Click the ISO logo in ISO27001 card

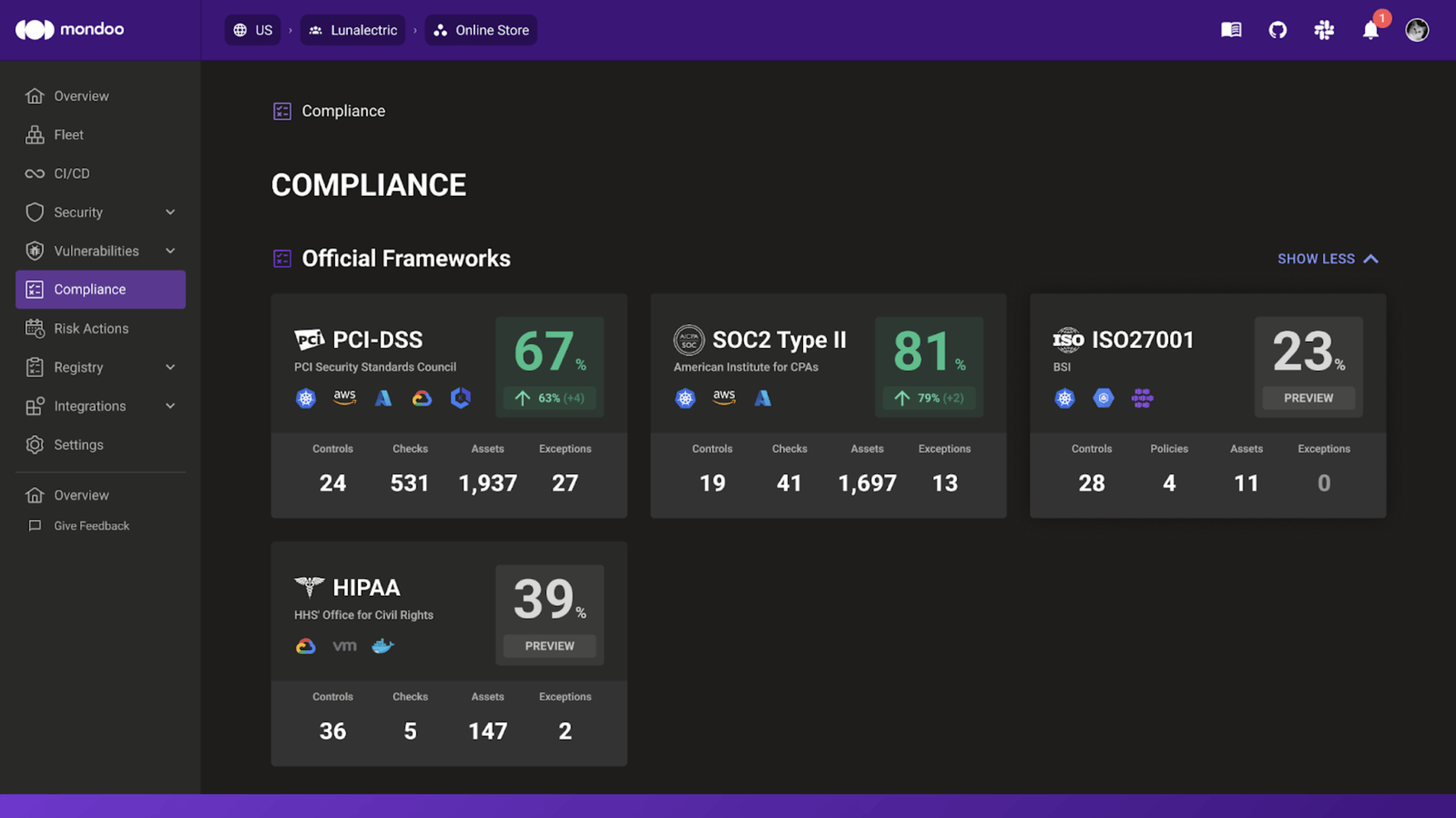[x=1068, y=339]
